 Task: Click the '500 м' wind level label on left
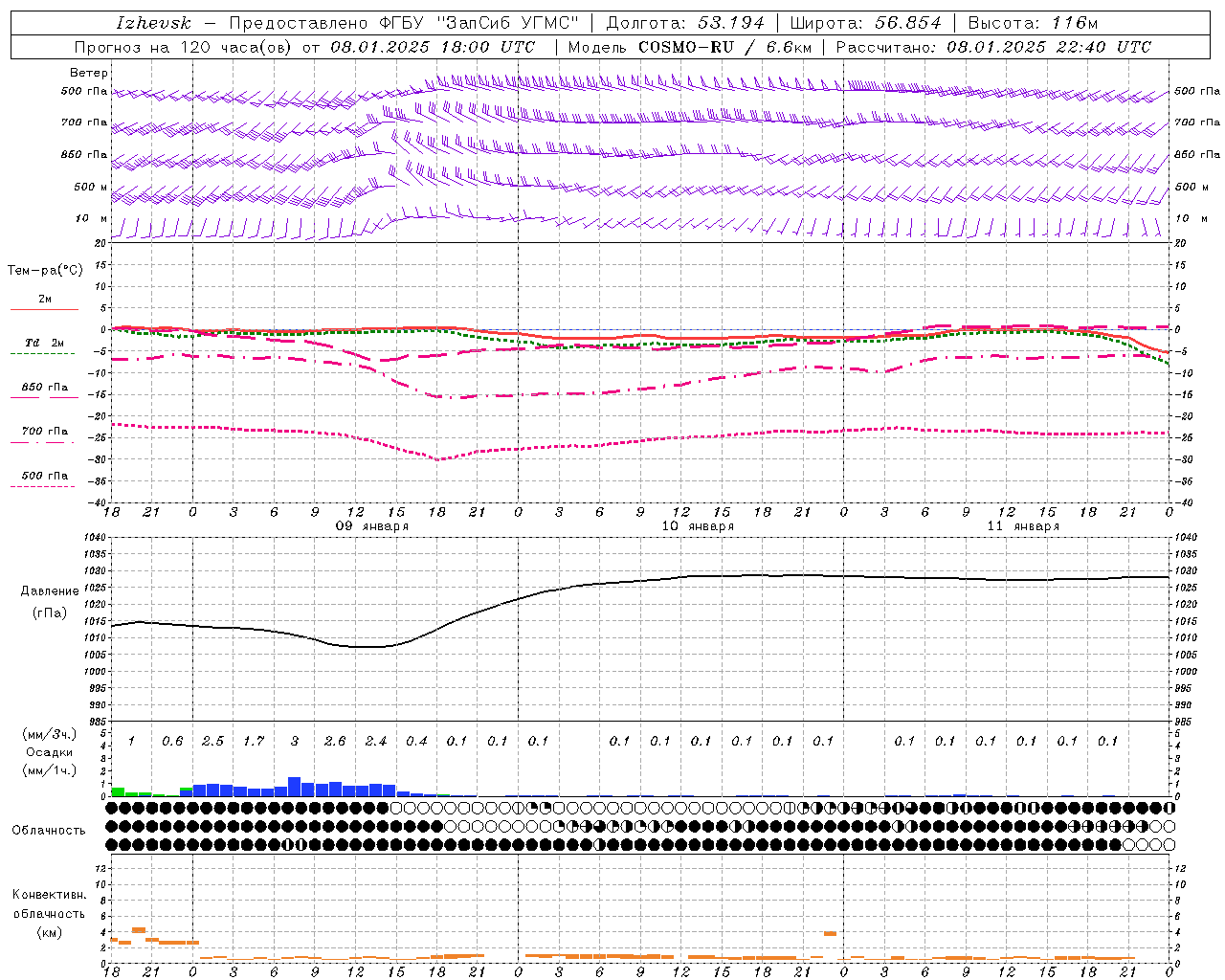click(92, 187)
